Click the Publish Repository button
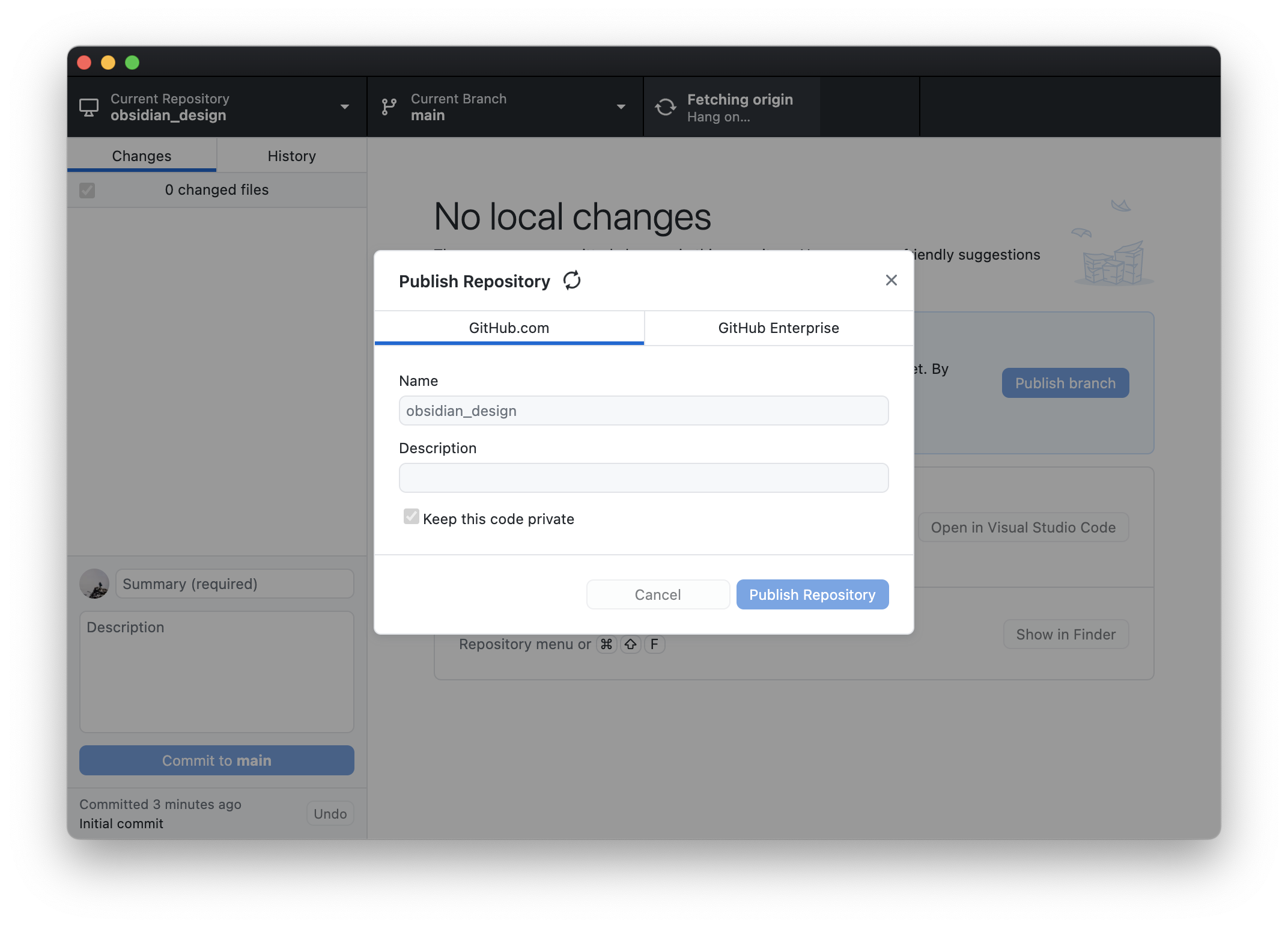Viewport: 1288px width, 928px height. (x=813, y=594)
